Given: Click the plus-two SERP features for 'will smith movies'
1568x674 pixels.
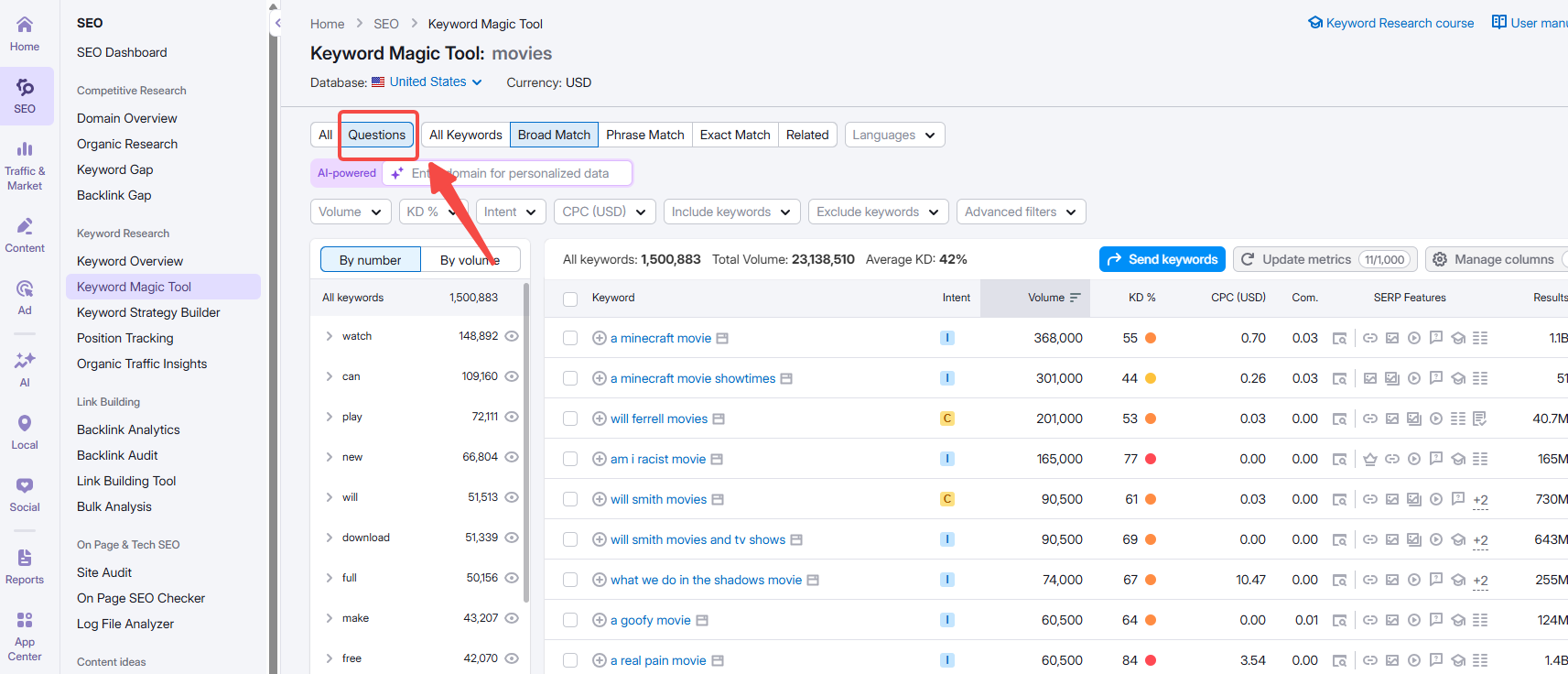Looking at the screenshot, I should 1480,500.
